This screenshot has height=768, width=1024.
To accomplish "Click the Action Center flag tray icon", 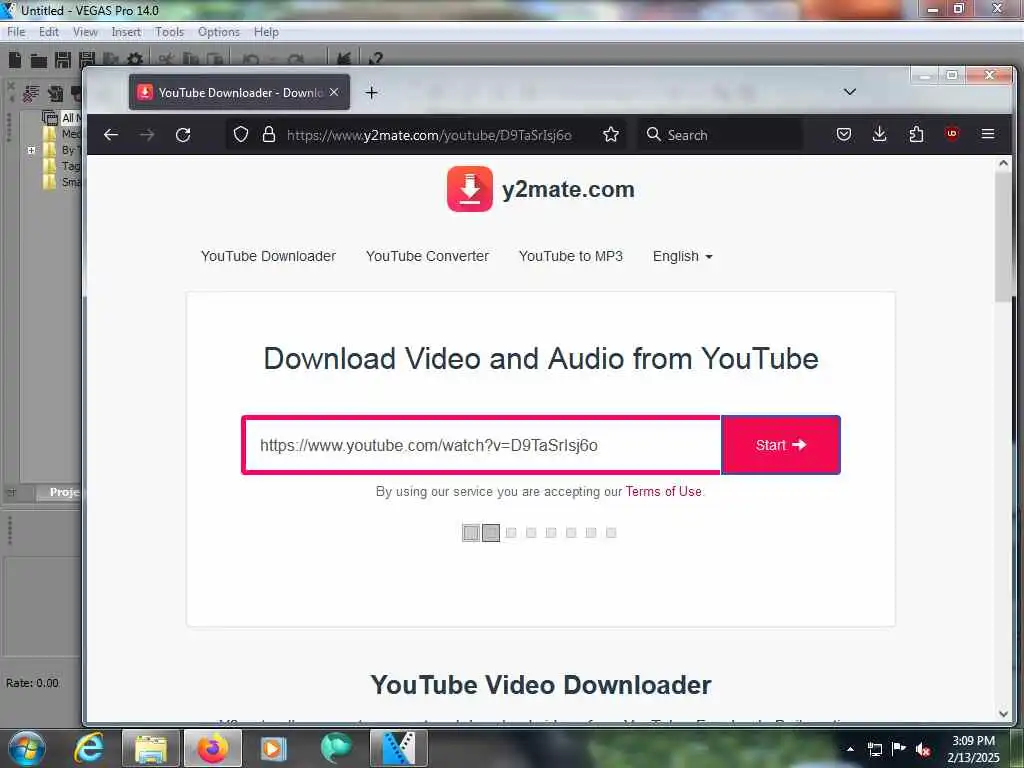I will 899,749.
